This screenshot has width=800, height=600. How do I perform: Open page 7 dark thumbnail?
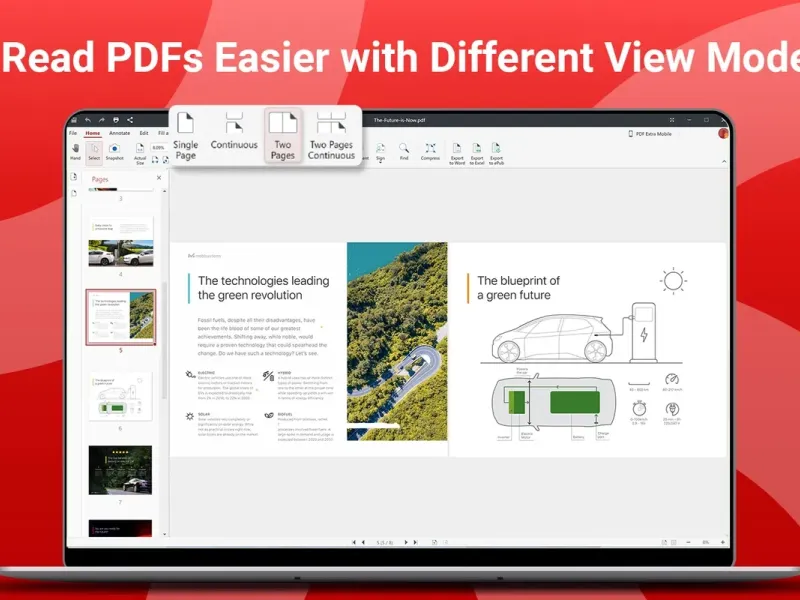point(120,470)
